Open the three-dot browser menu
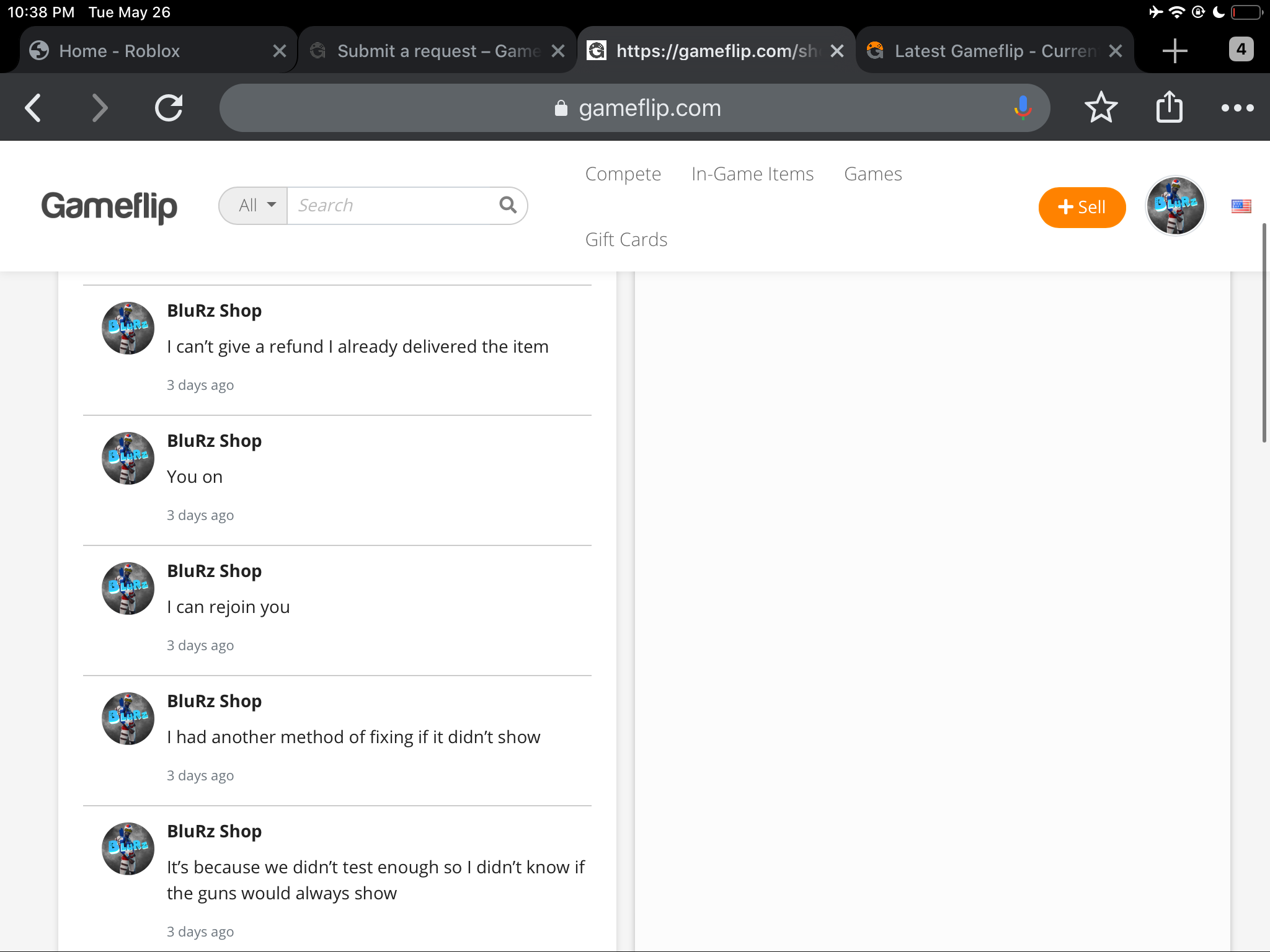This screenshot has width=1270, height=952. coord(1237,108)
